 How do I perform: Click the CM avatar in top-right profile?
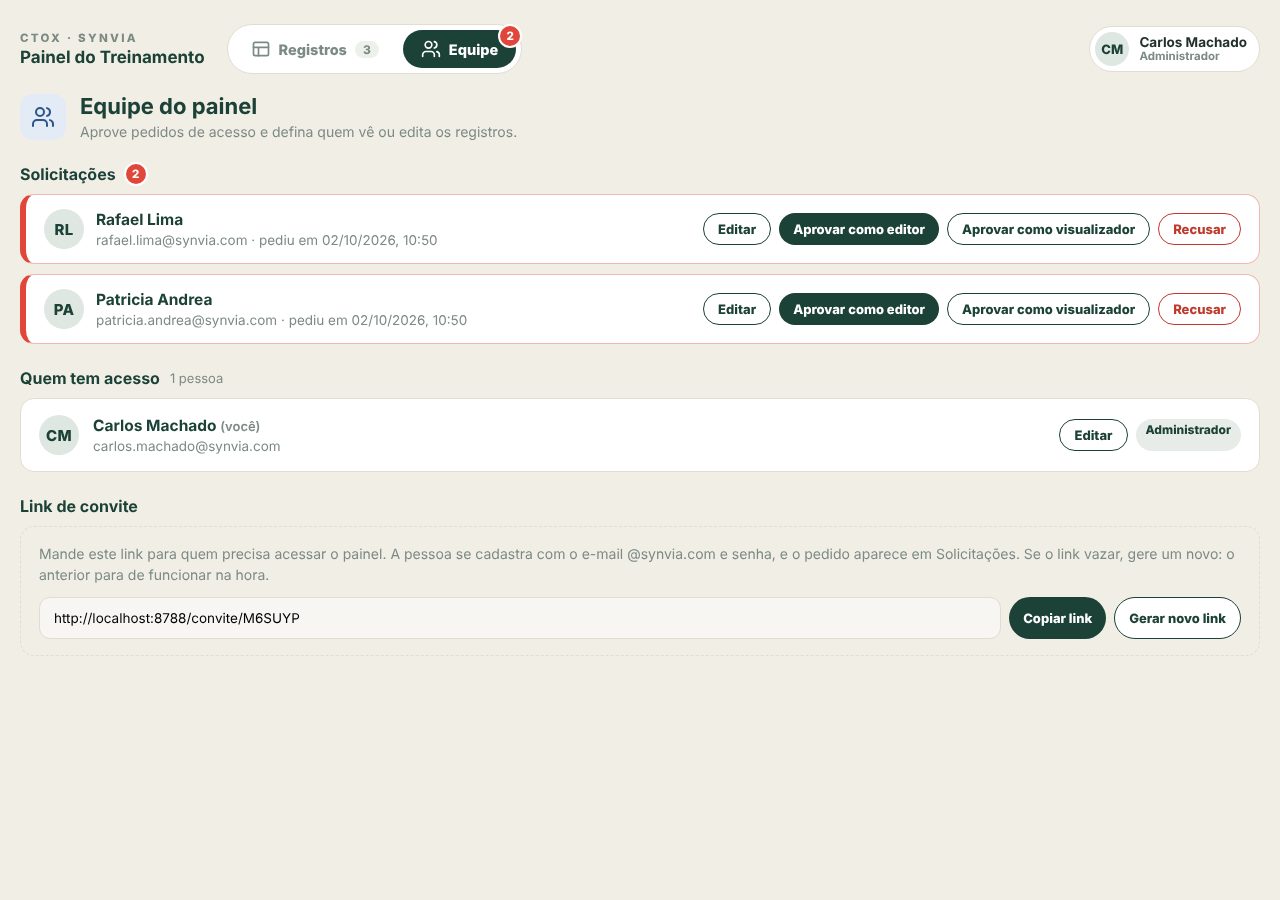1112,49
